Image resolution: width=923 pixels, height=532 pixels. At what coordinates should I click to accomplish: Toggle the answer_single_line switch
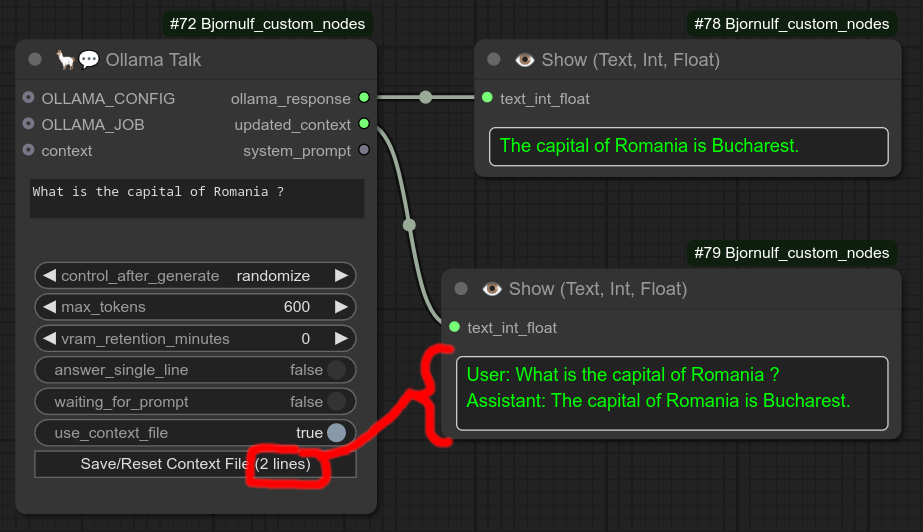click(x=336, y=370)
